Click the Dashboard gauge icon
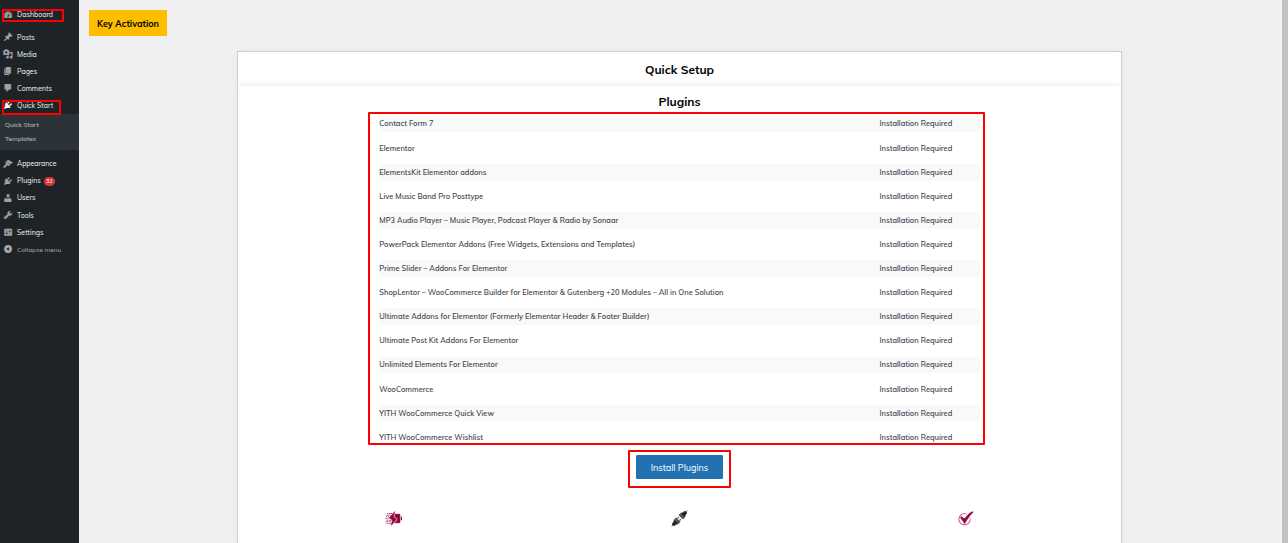This screenshot has width=1288, height=543. [x=8, y=15]
